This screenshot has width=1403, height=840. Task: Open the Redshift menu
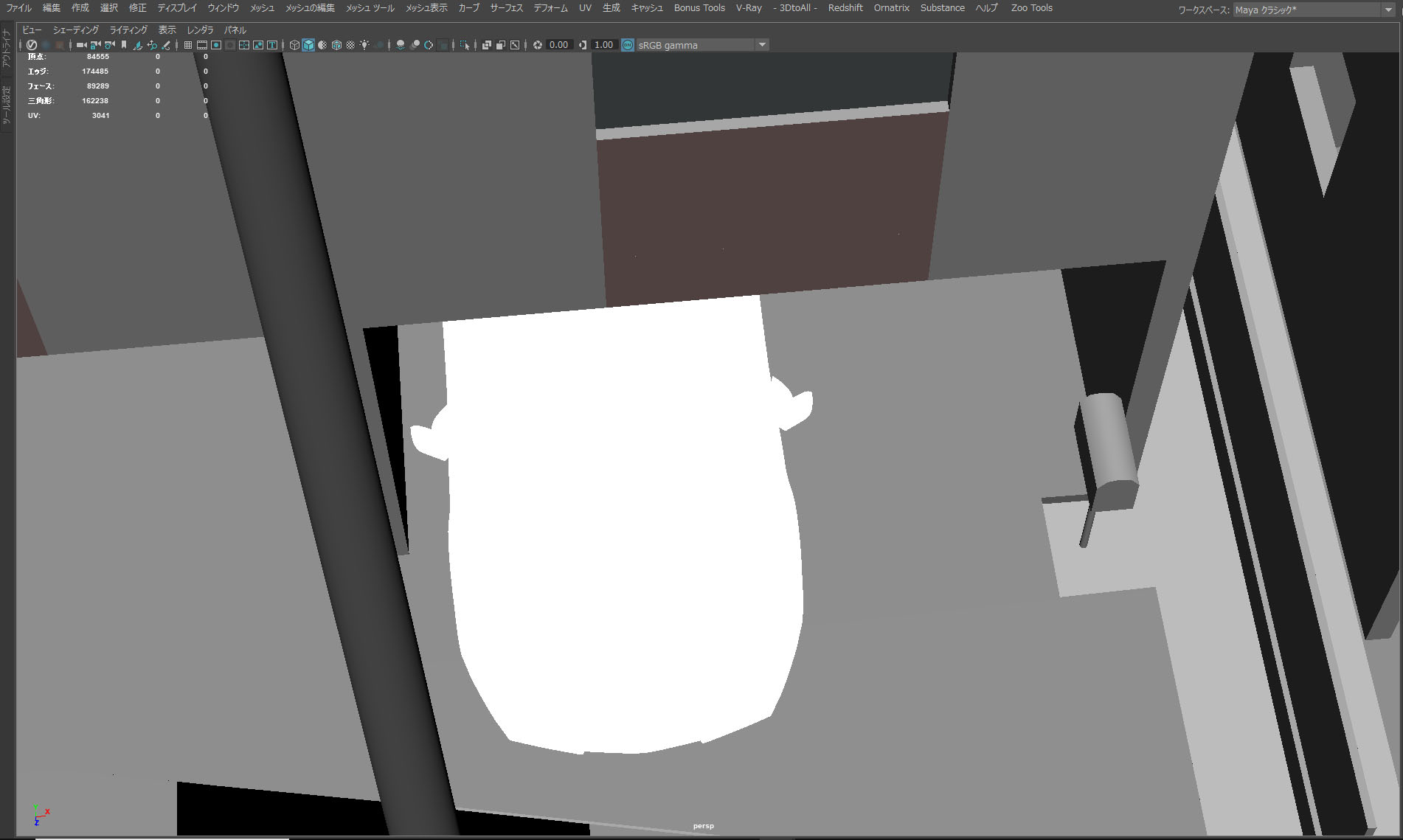845,8
